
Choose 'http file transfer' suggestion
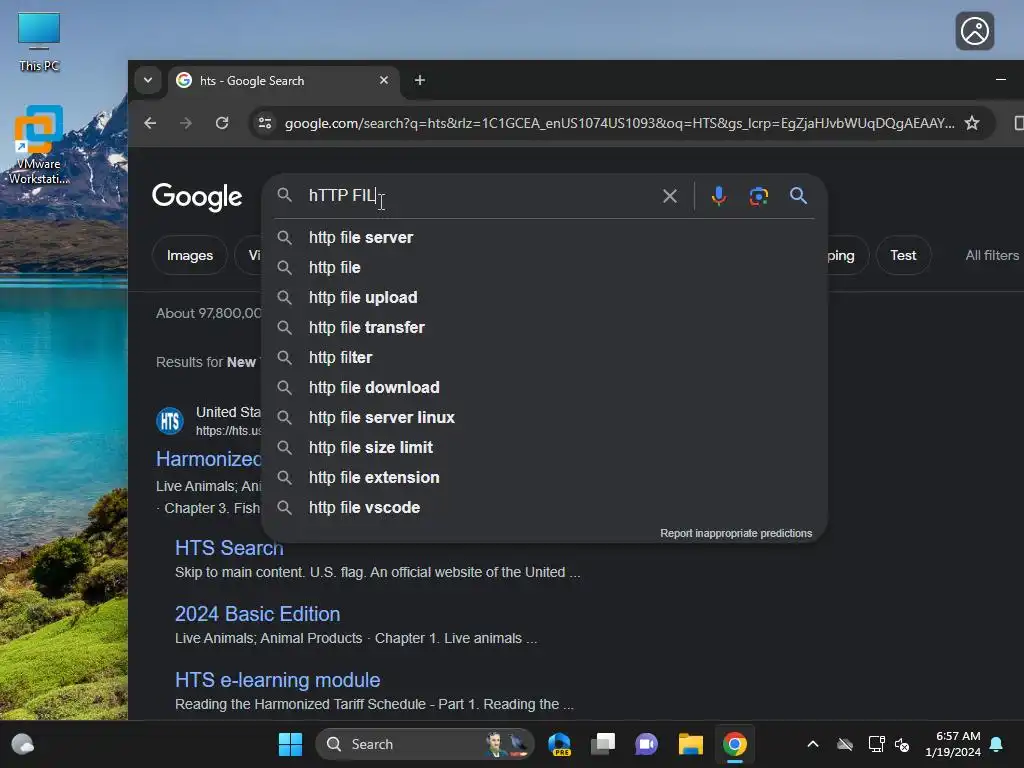click(545, 327)
